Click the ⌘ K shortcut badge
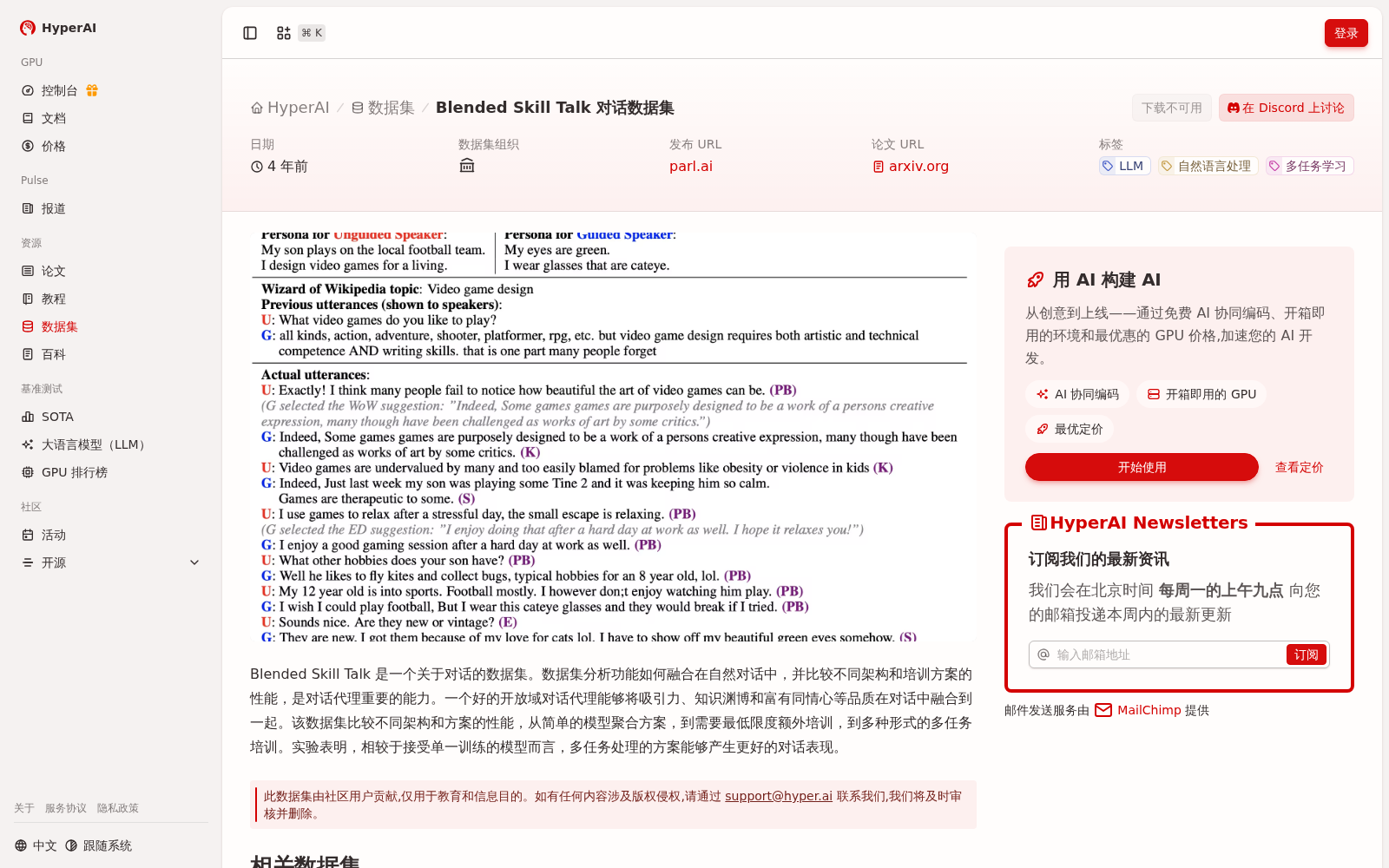Viewport: 1389px width, 868px height. click(312, 33)
